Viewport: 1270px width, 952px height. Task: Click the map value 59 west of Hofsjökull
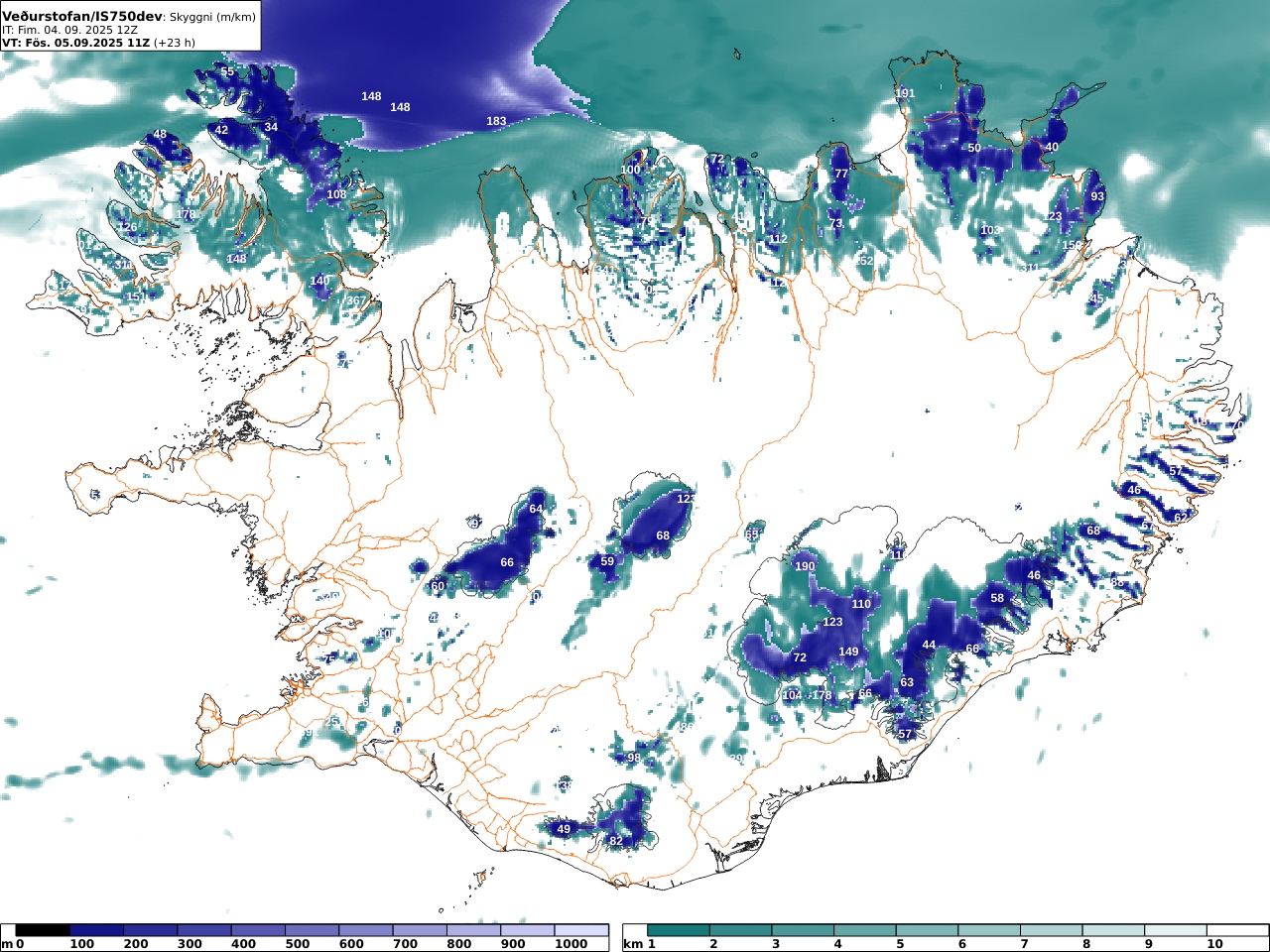click(x=607, y=561)
